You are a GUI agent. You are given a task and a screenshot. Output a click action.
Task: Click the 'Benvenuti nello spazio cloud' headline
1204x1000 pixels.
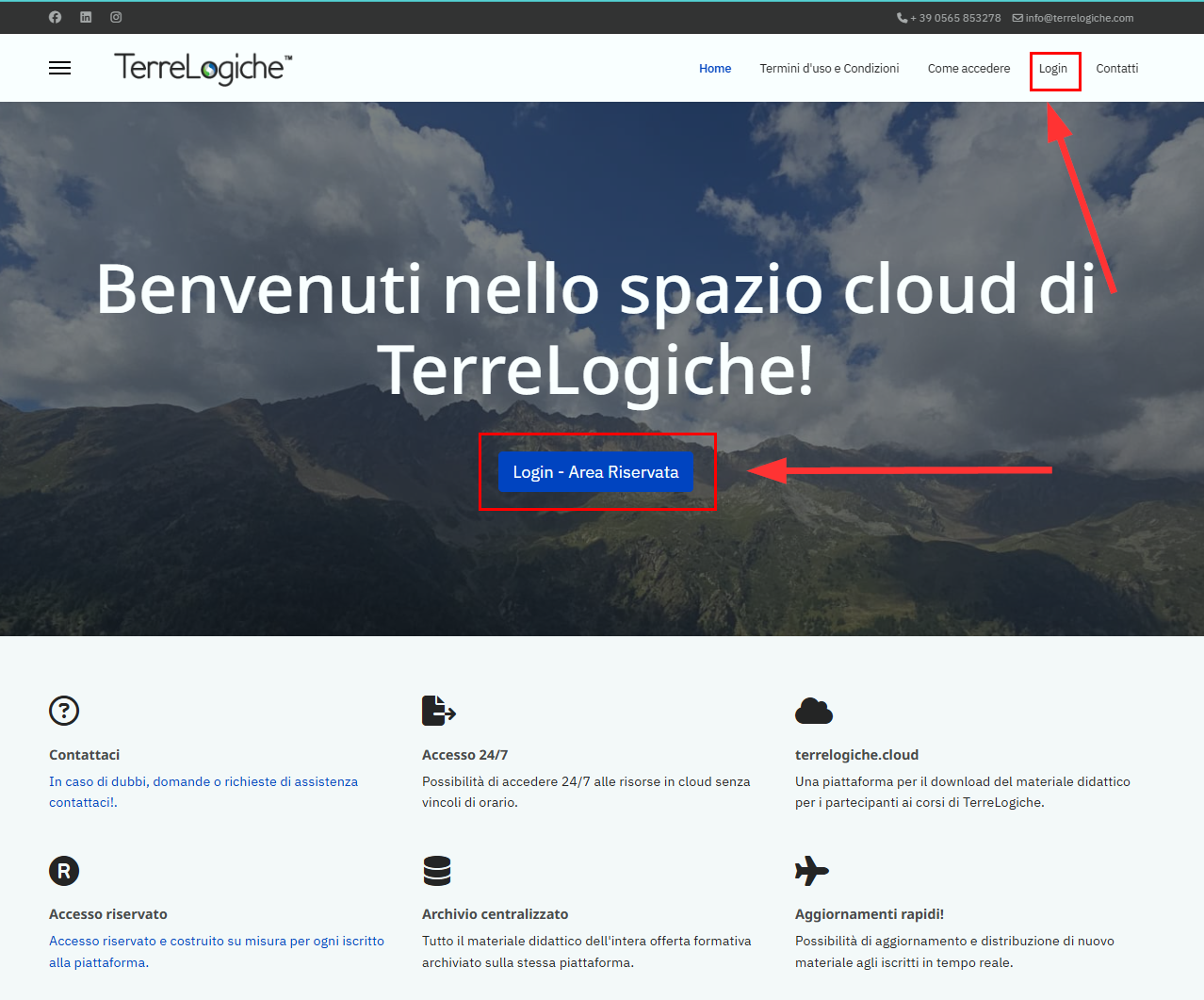pos(596,329)
